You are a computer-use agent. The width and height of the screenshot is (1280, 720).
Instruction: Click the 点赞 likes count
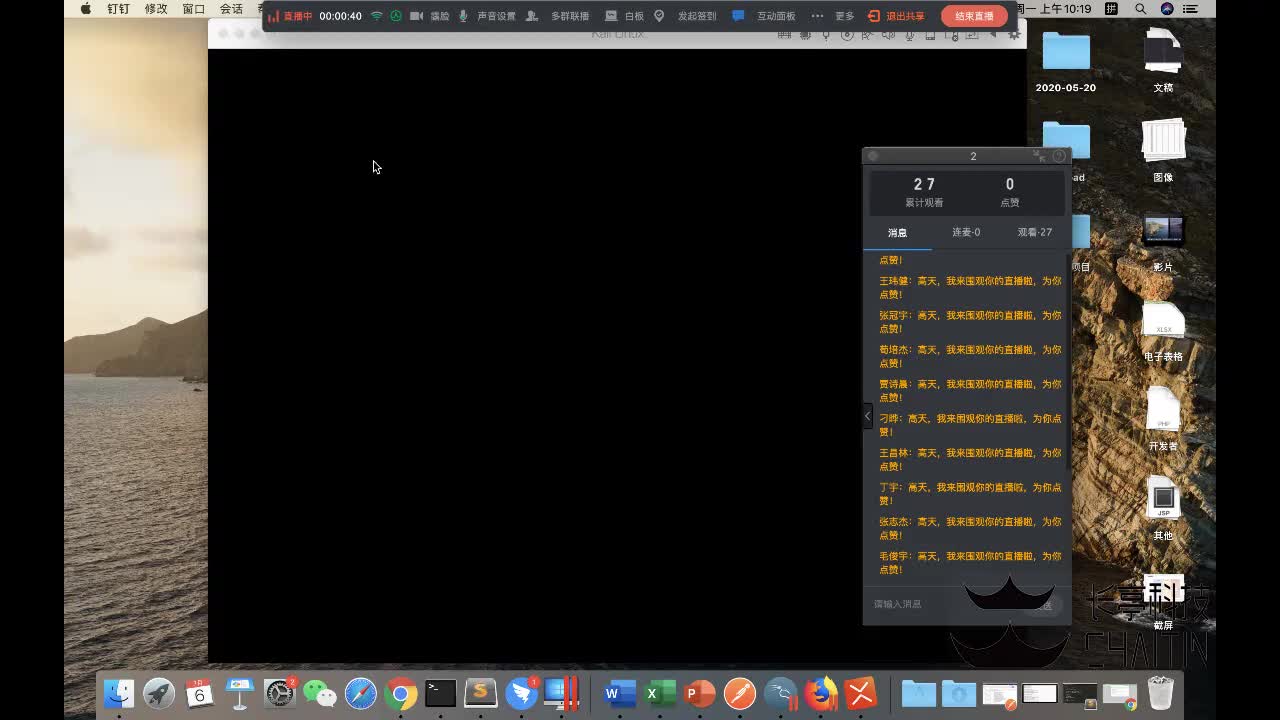tap(1010, 192)
